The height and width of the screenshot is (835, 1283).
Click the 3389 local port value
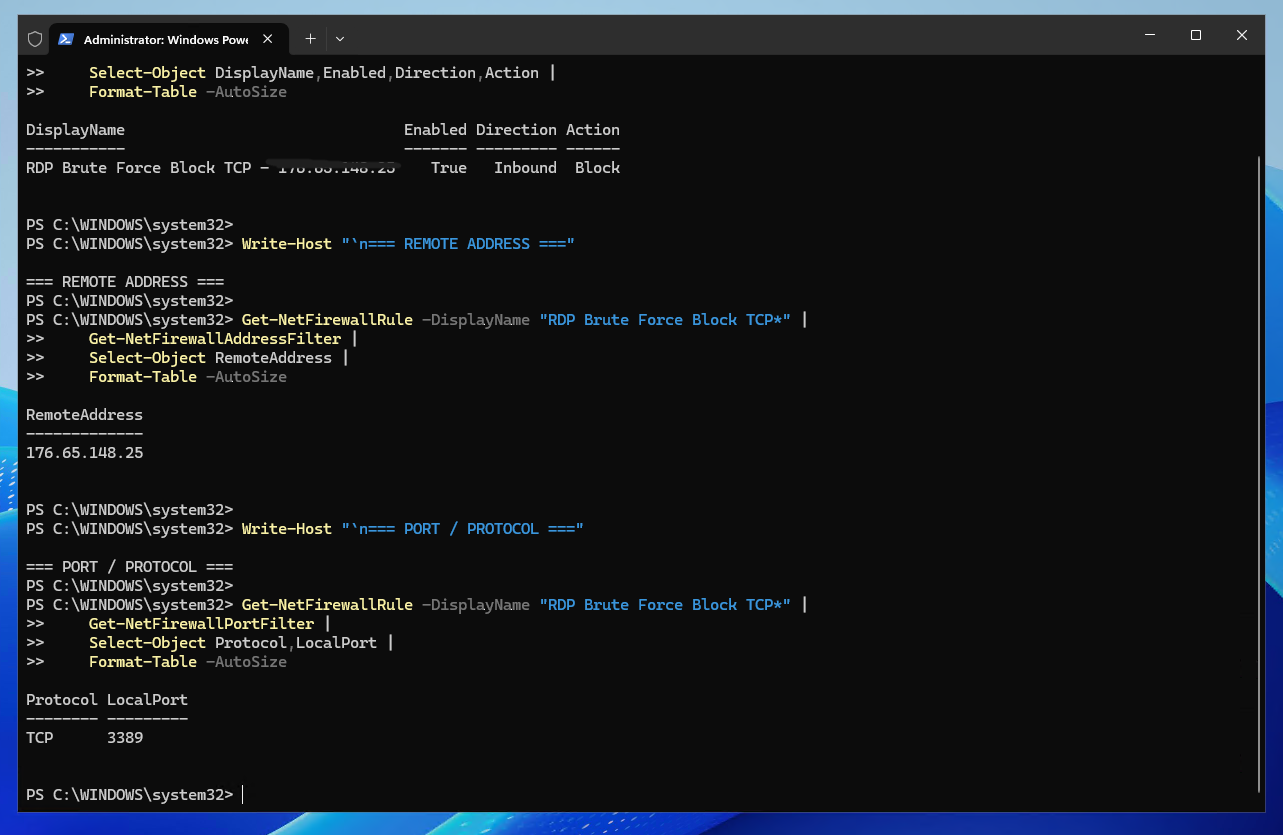(x=125, y=738)
